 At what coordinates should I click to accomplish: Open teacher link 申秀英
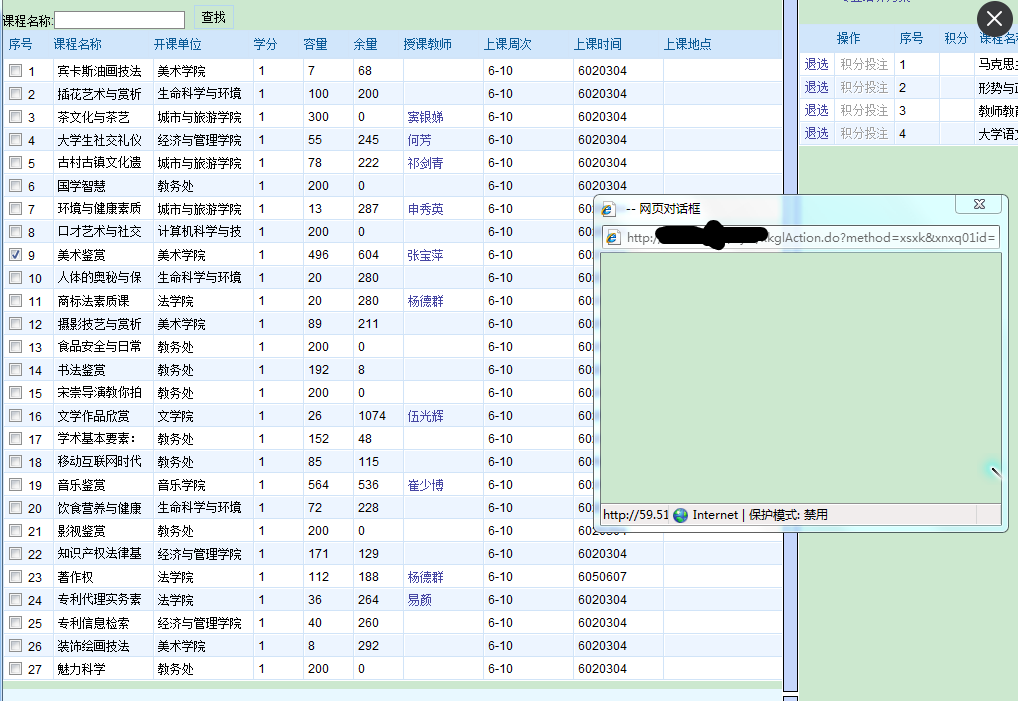[x=425, y=209]
